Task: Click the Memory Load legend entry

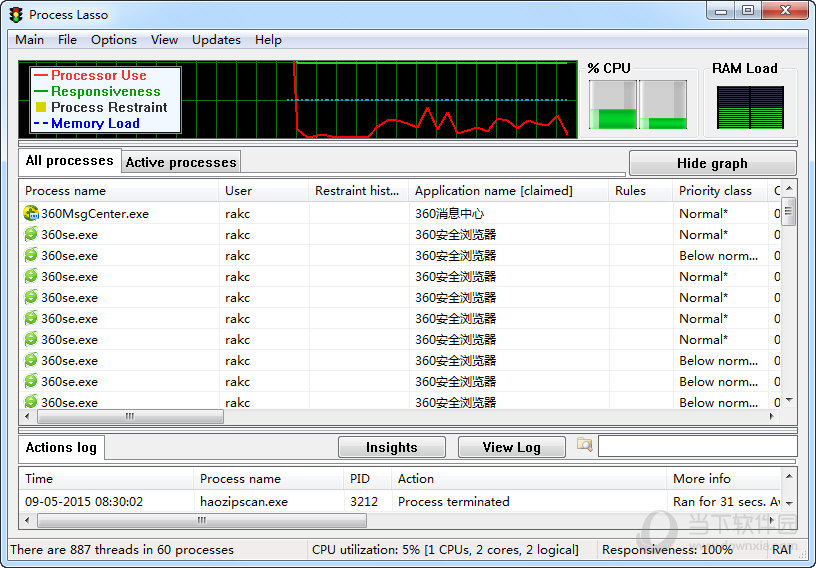Action: pos(86,124)
